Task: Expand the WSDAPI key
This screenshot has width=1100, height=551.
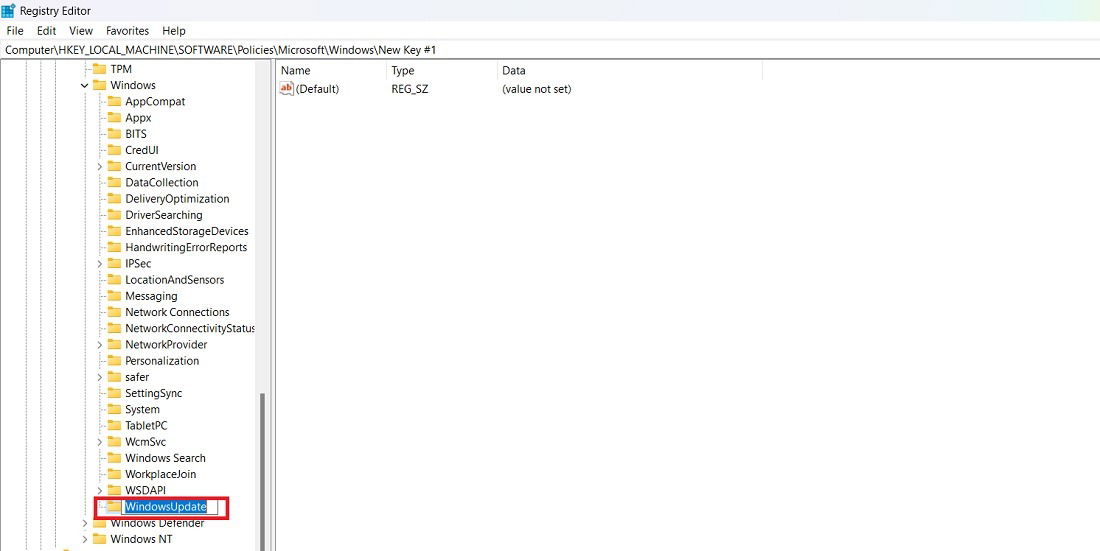Action: click(x=99, y=490)
